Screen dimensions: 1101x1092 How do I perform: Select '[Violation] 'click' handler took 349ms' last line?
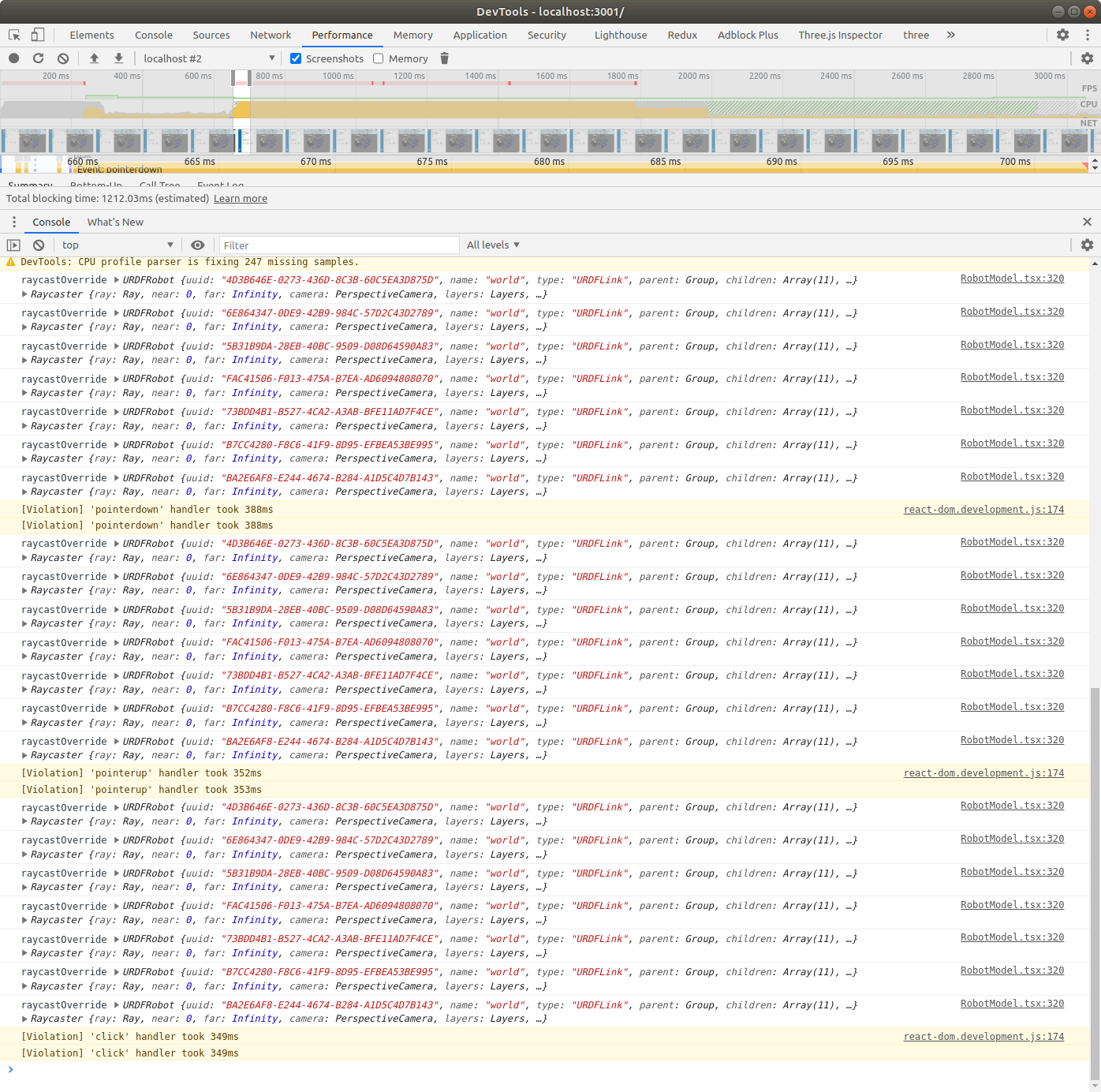click(130, 1053)
